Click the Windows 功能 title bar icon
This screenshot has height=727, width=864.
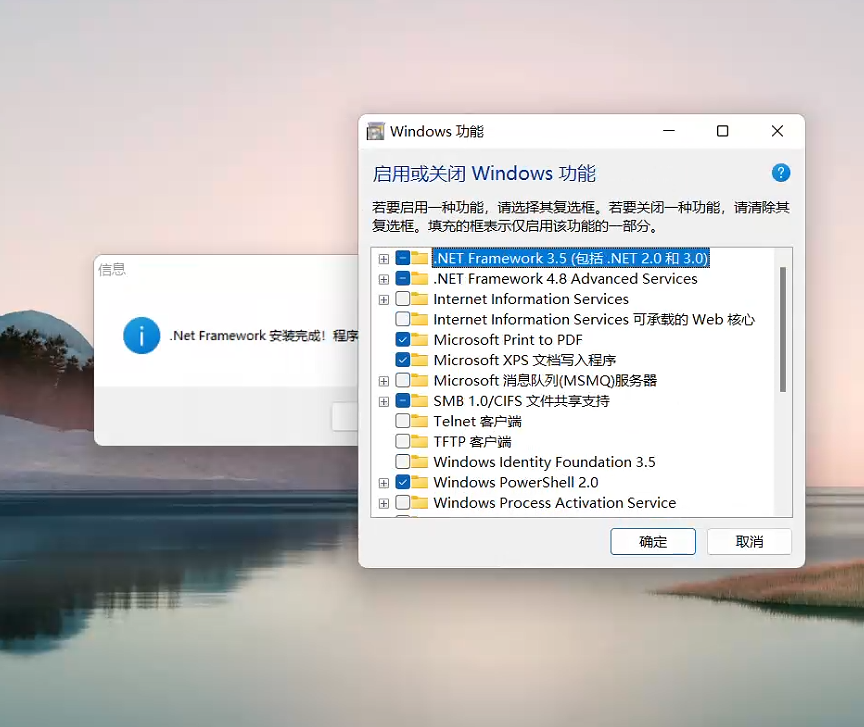(375, 131)
